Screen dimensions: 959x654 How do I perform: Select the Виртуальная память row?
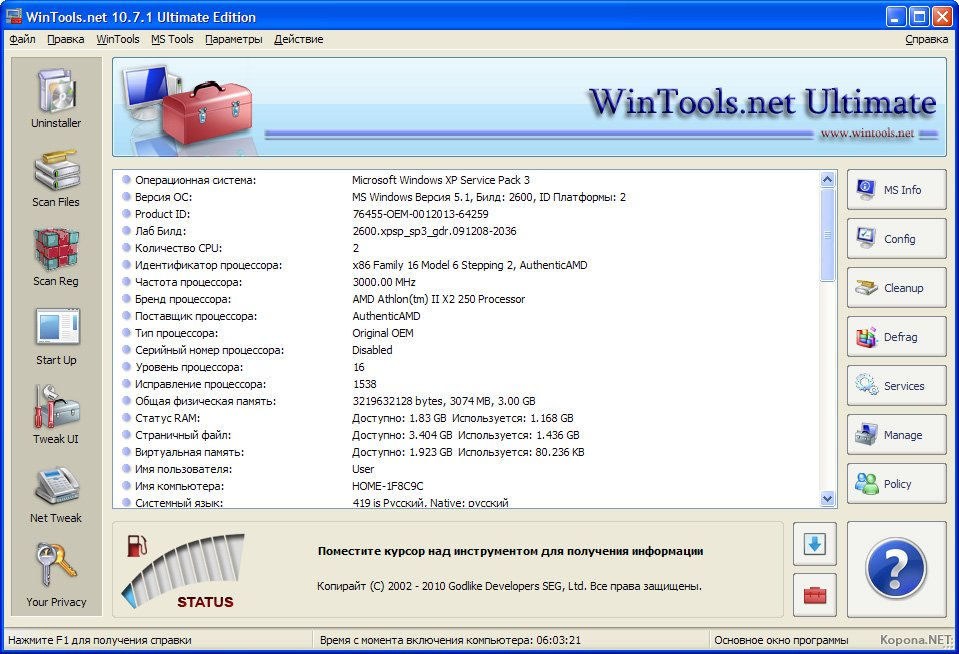click(x=466, y=452)
